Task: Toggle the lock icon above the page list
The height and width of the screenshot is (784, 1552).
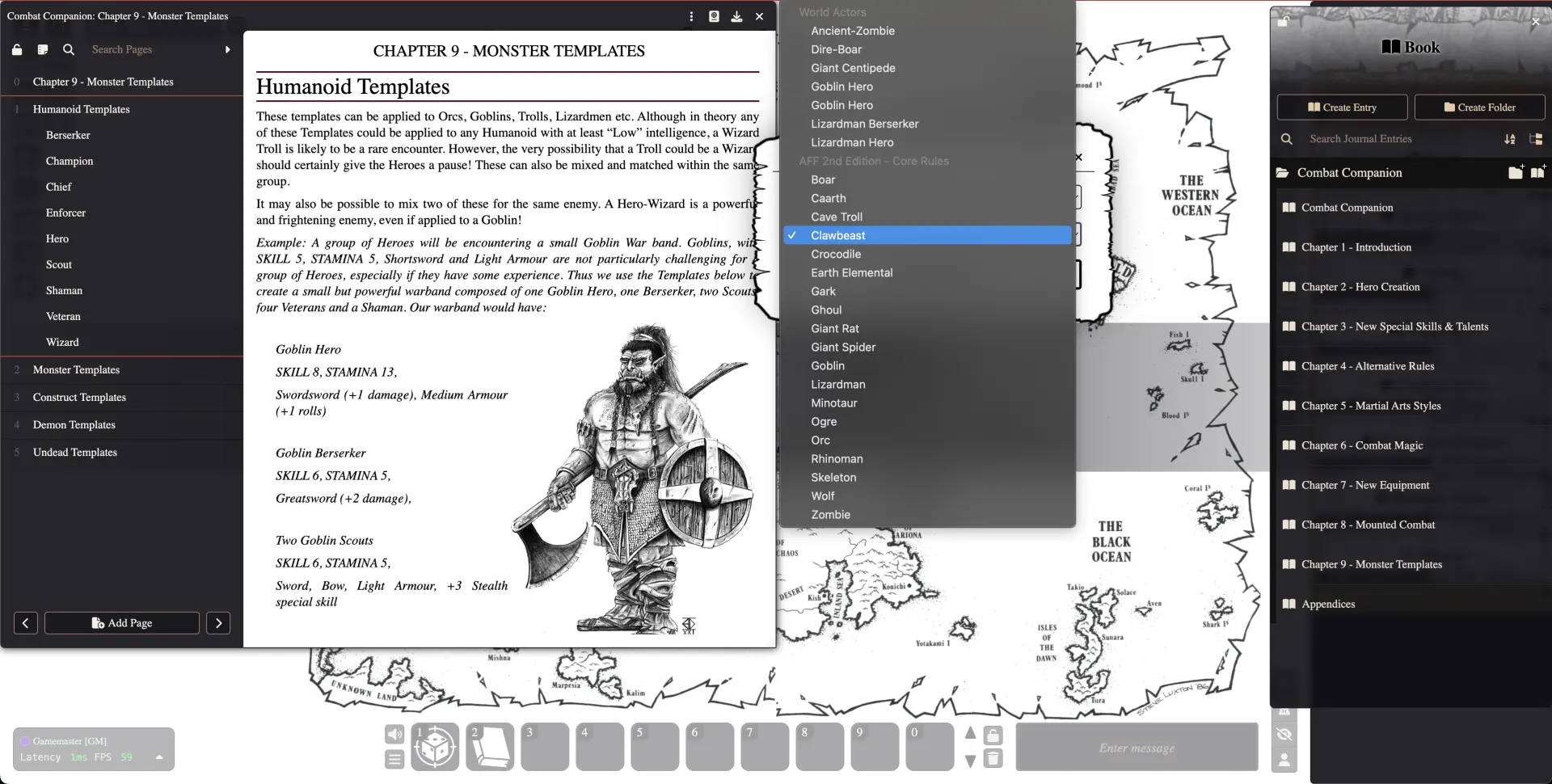Action: click(17, 49)
